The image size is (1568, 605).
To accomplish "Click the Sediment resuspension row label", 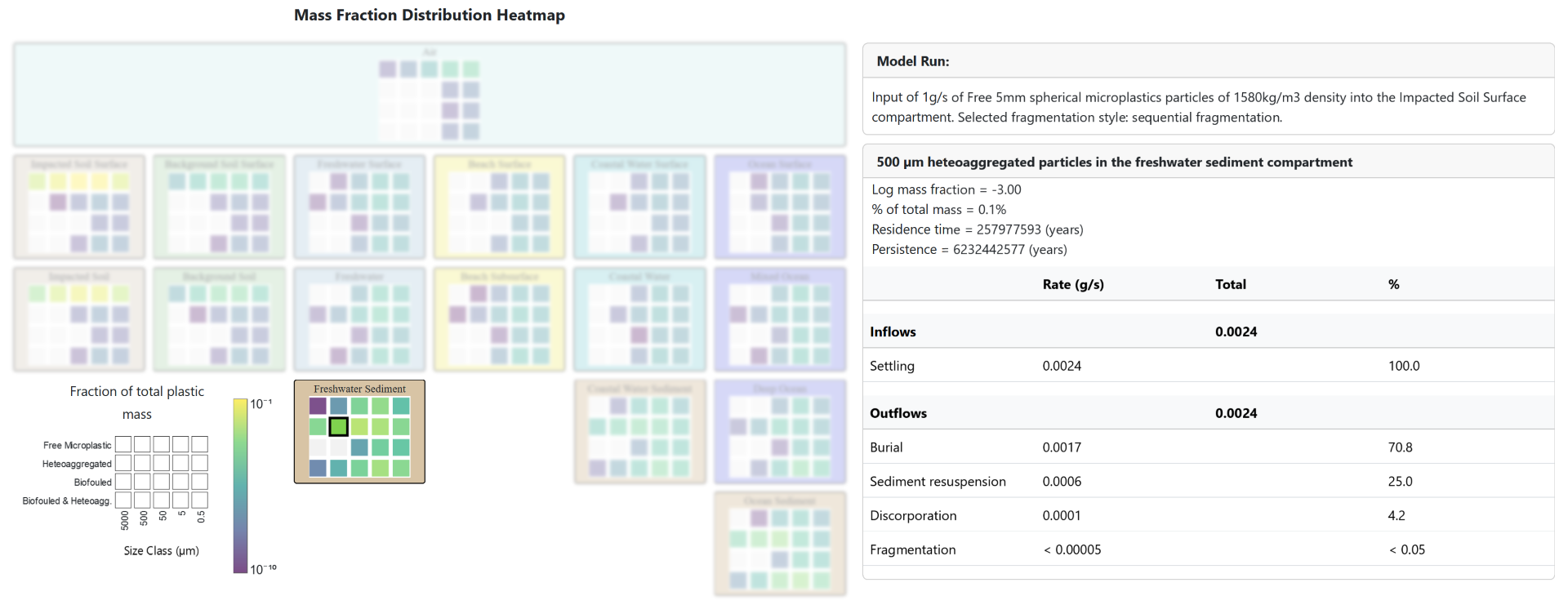I will pyautogui.click(x=938, y=482).
